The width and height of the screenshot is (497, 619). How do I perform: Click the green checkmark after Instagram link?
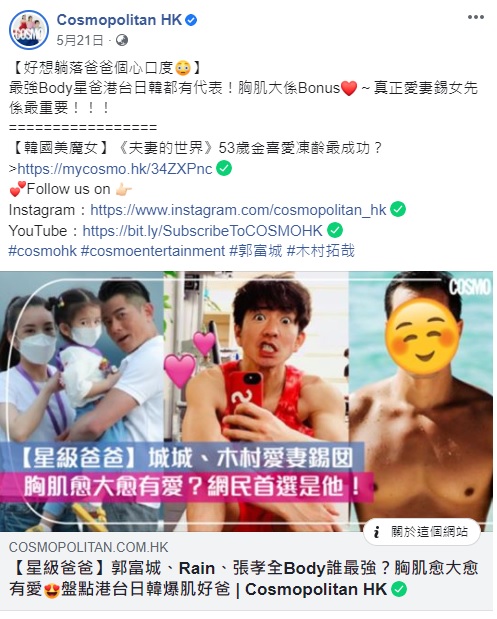[398, 210]
